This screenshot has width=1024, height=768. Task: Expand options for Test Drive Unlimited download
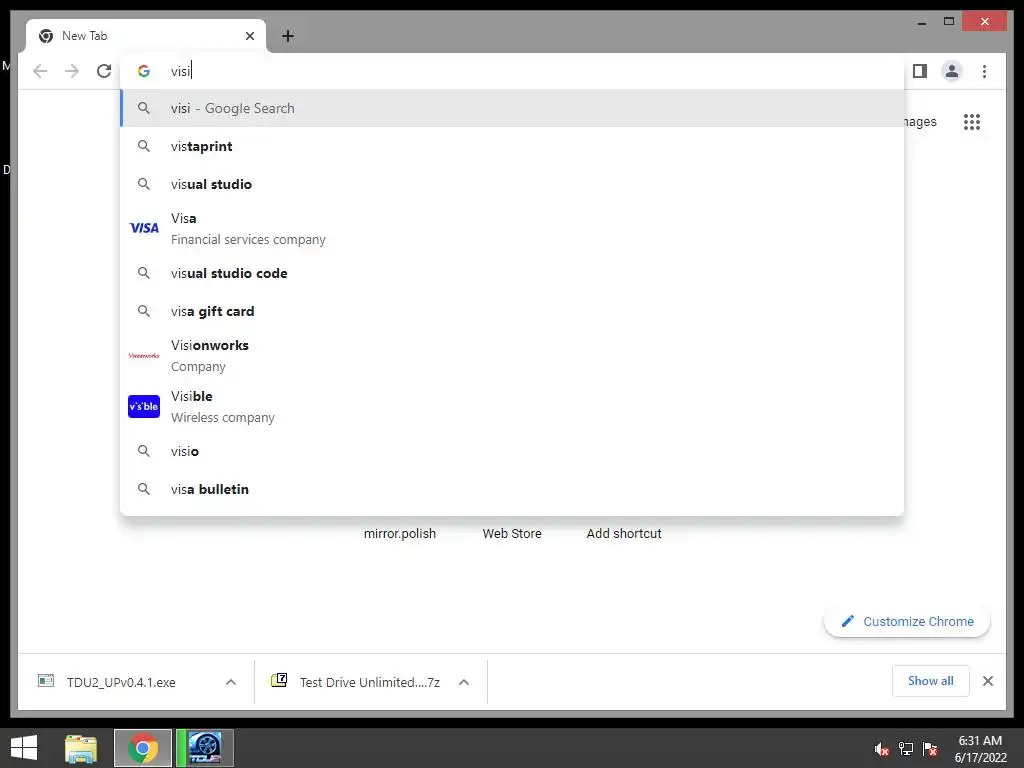tap(464, 682)
